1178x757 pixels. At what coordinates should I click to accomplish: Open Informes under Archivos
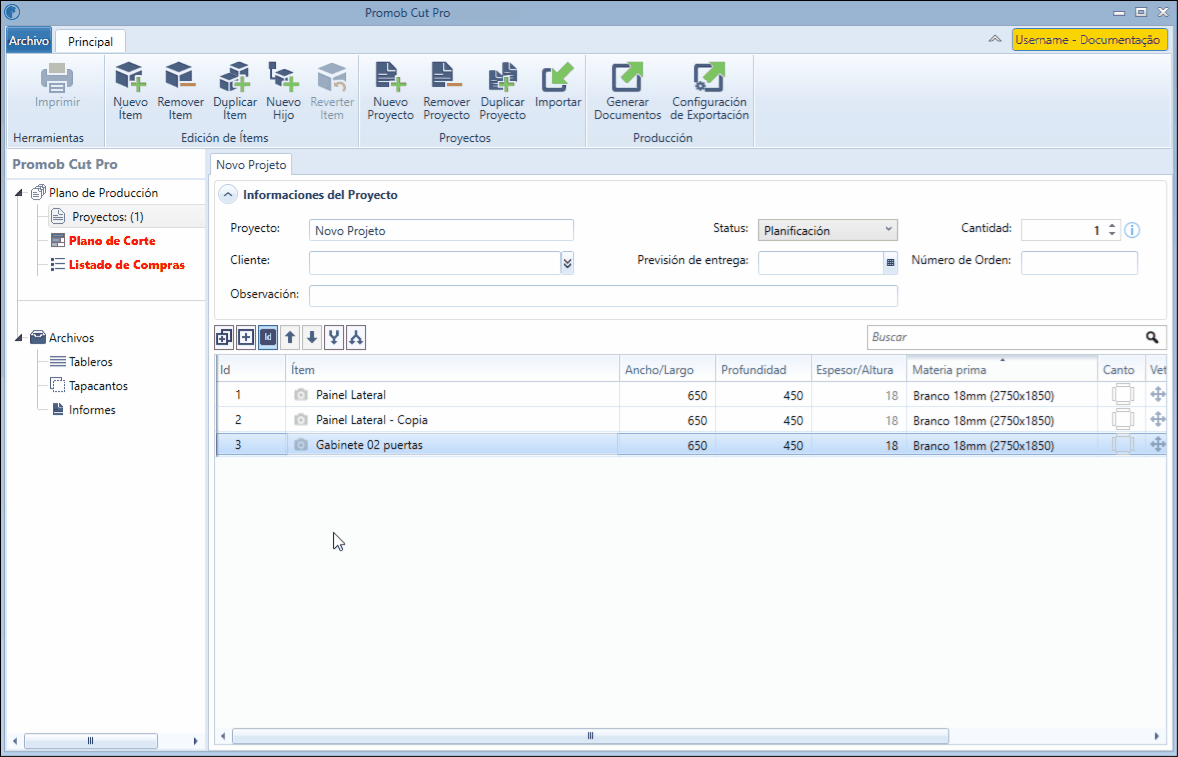[x=92, y=410]
